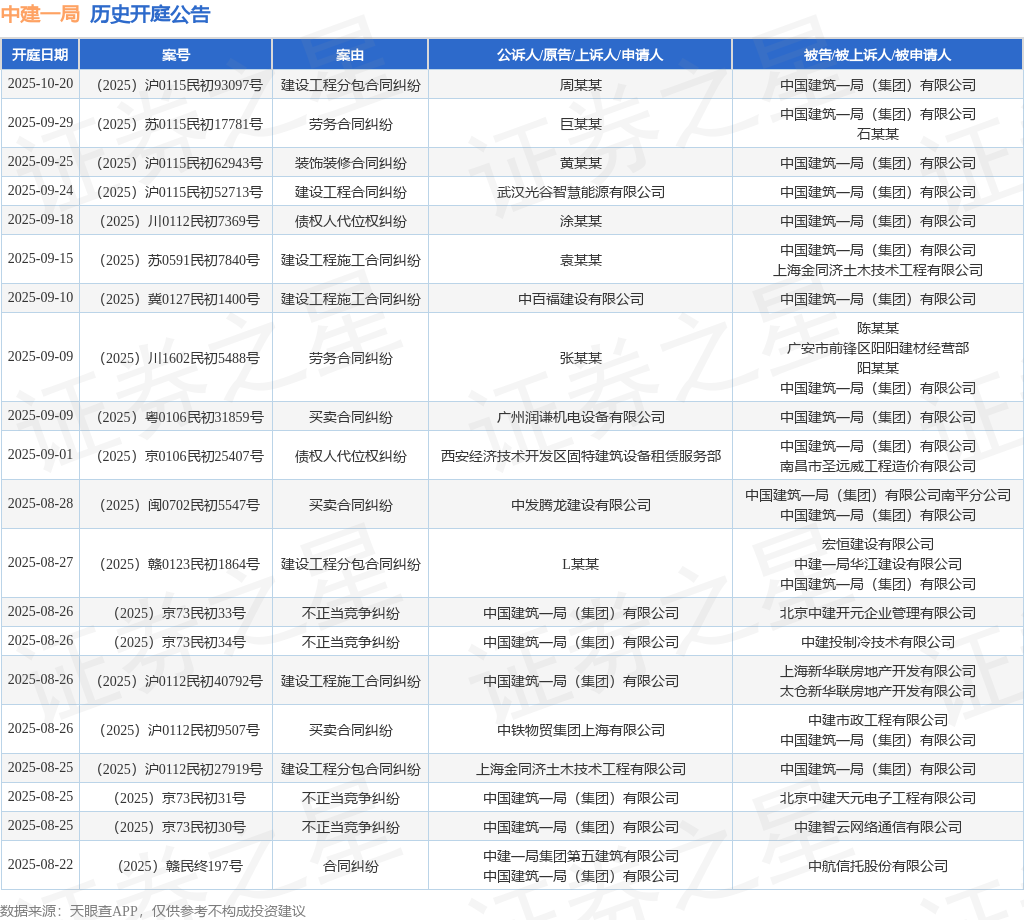
Task: Click plaintiff 中建一局集团第五建筑有限公司
Action: 581,856
